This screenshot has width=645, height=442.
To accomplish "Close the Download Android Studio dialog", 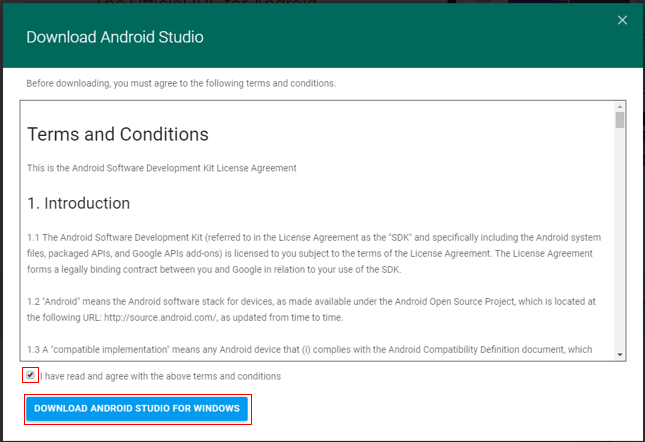I will coord(622,20).
